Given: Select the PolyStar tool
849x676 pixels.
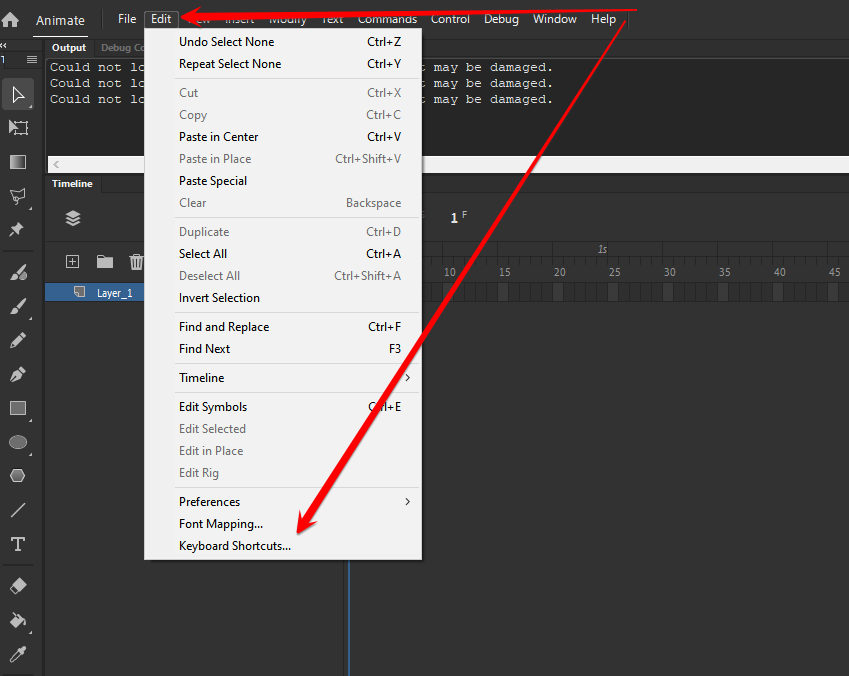Looking at the screenshot, I should point(18,476).
